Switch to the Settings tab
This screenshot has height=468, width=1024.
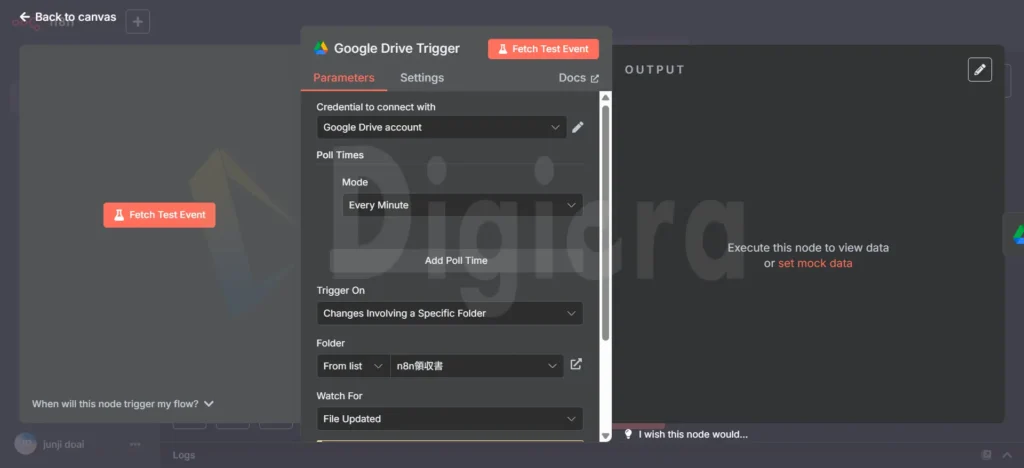[x=422, y=78]
